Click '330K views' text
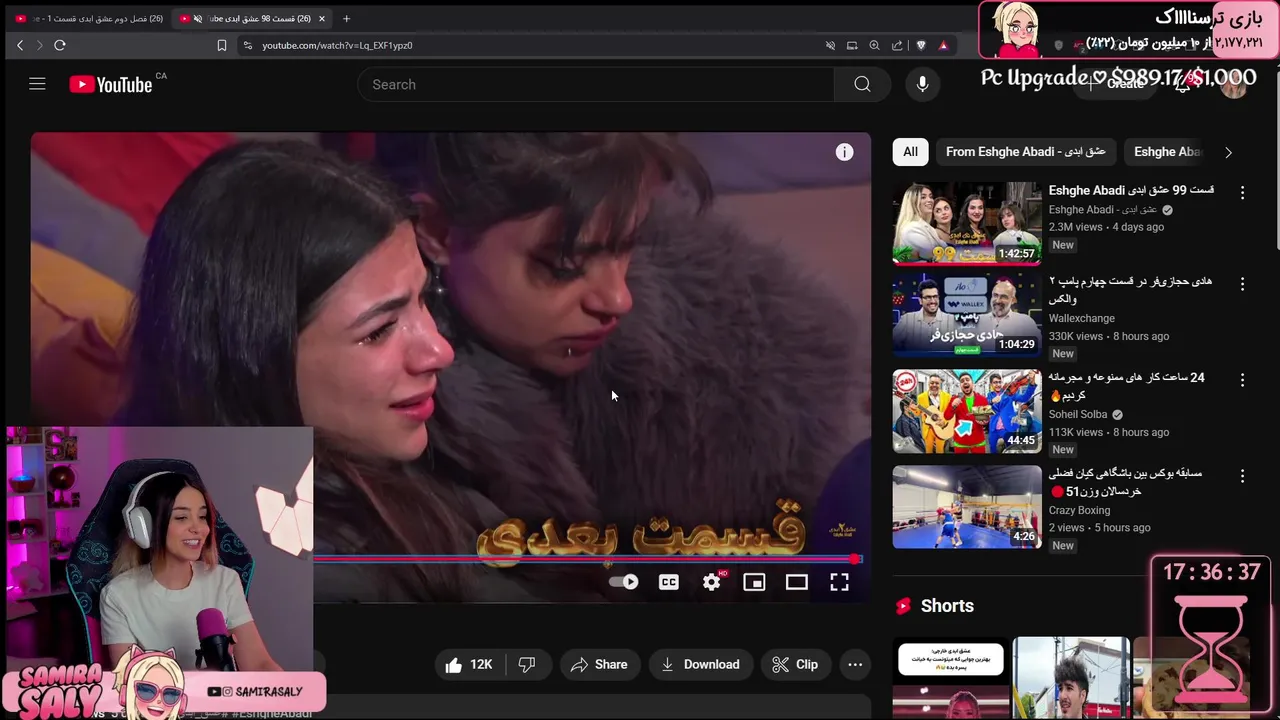 [1076, 336]
